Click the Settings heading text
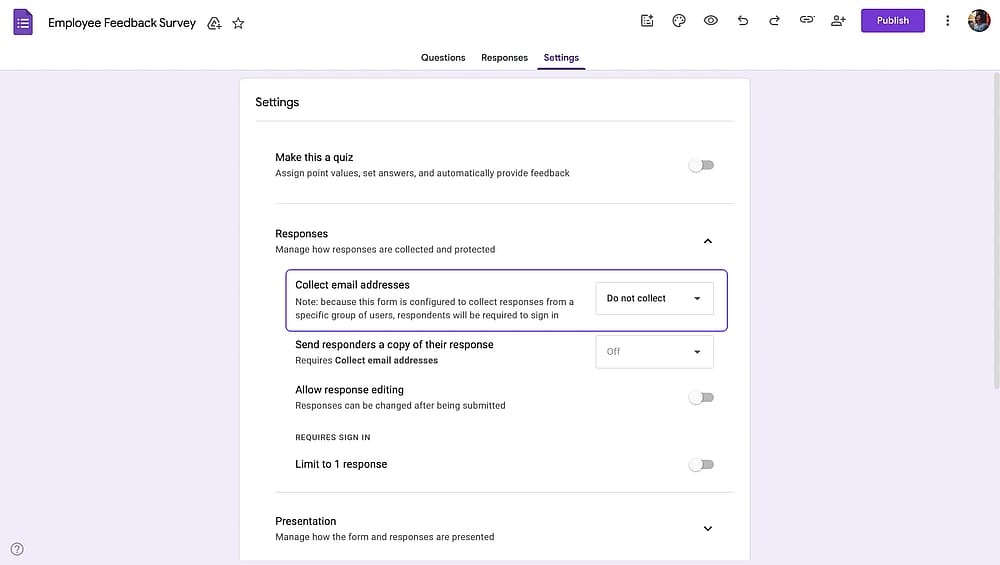The height and width of the screenshot is (565, 1000). tap(277, 102)
